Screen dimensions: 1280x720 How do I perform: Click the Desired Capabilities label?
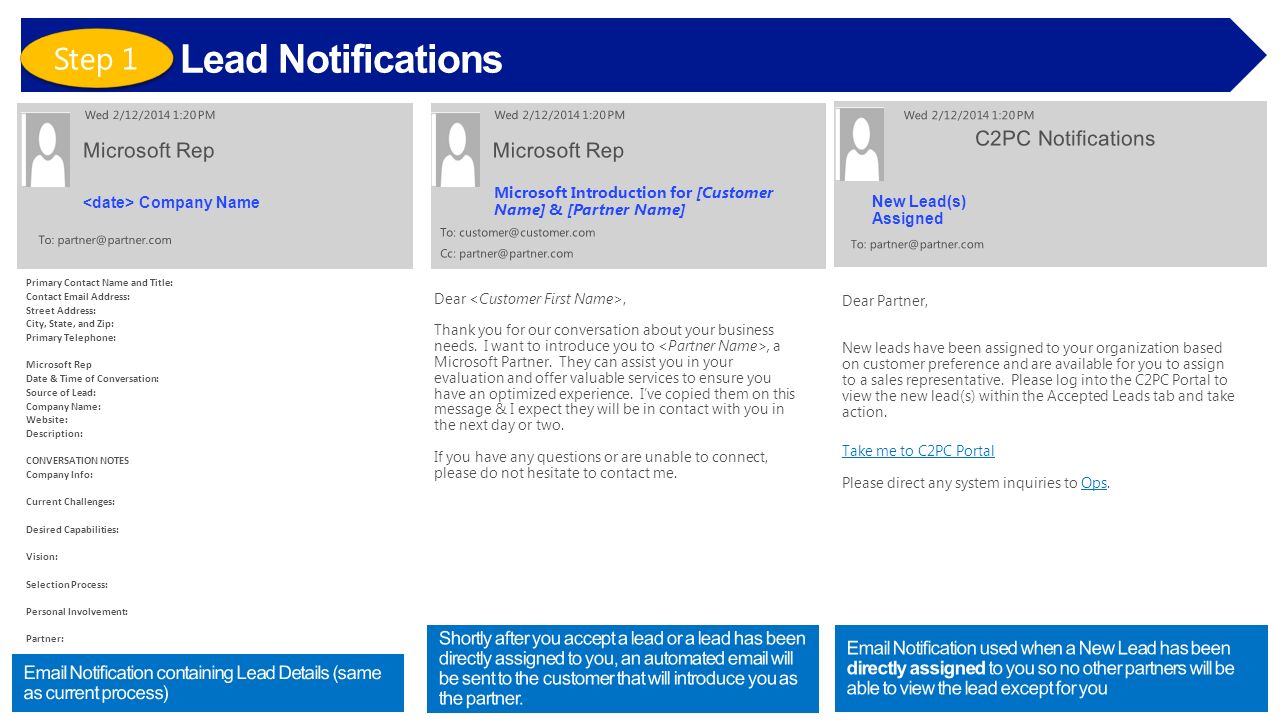(x=72, y=530)
